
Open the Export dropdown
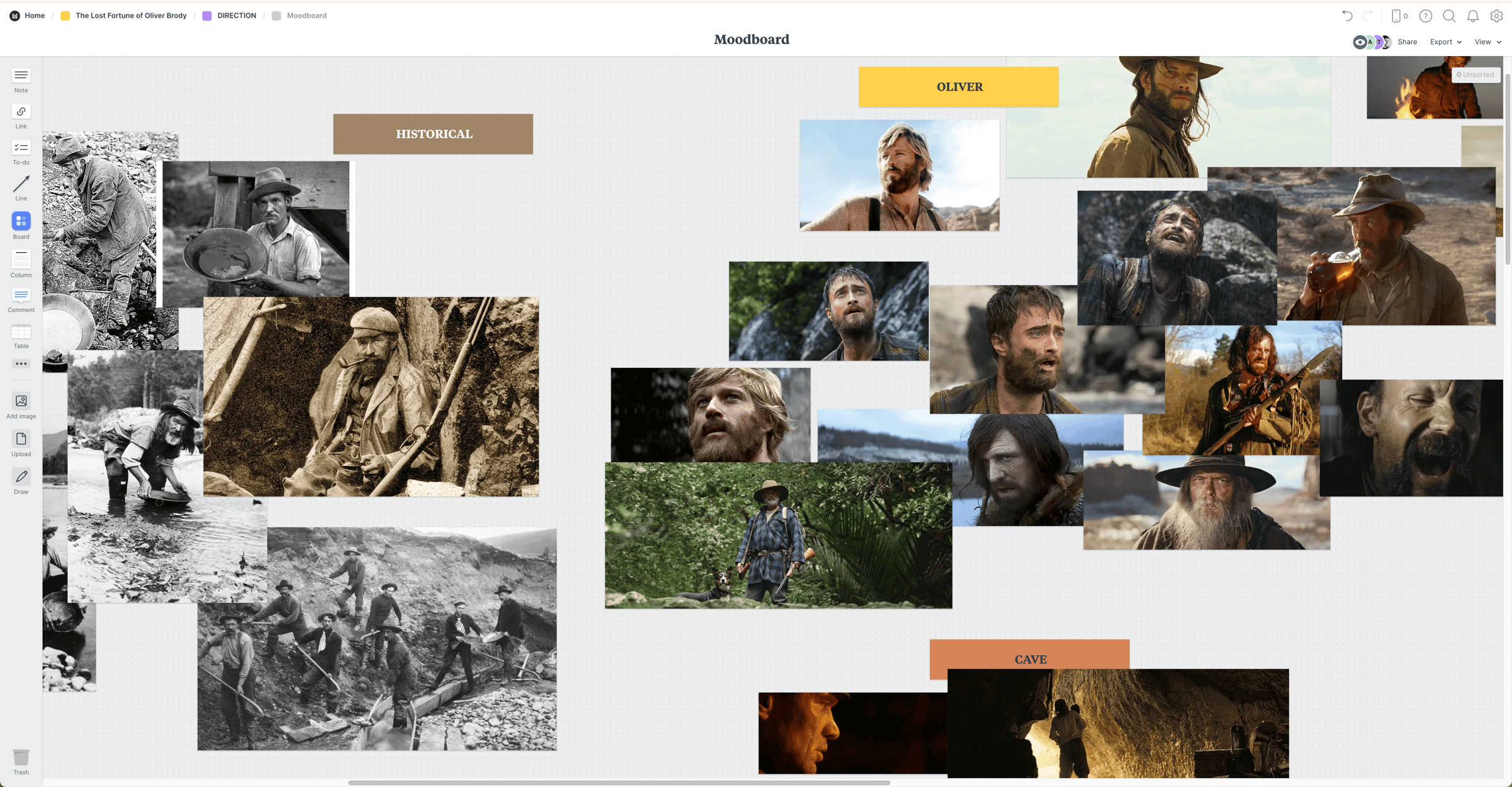1445,42
